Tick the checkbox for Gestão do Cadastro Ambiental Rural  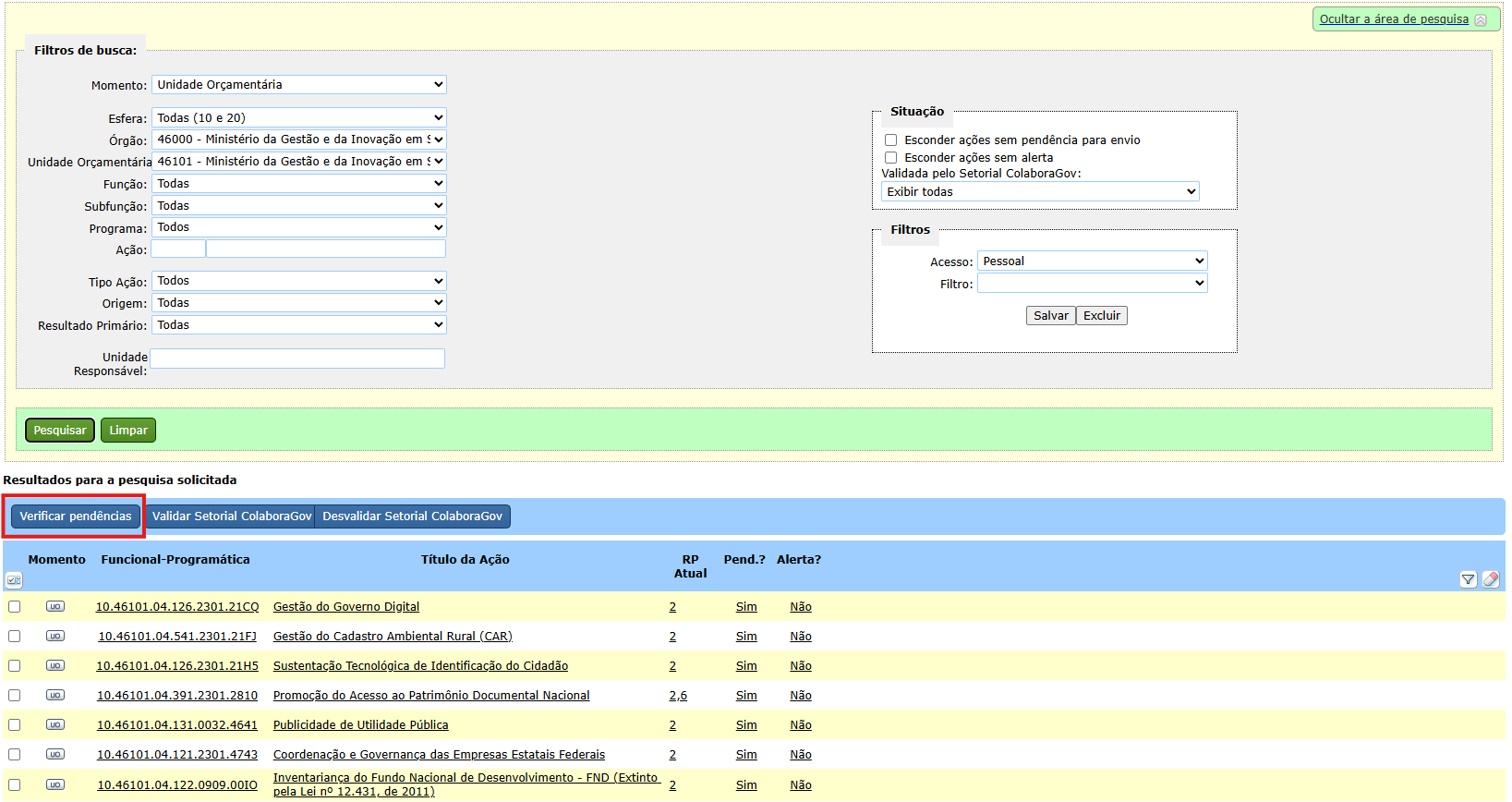tap(14, 637)
